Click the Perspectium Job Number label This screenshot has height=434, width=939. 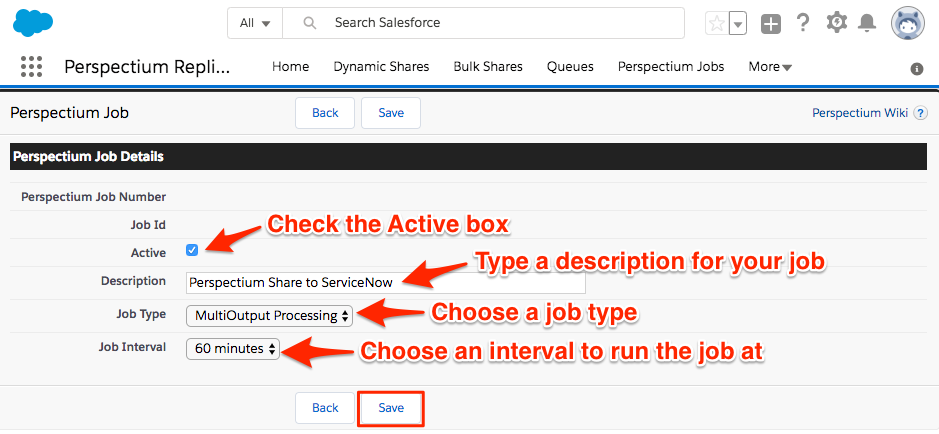tap(93, 196)
